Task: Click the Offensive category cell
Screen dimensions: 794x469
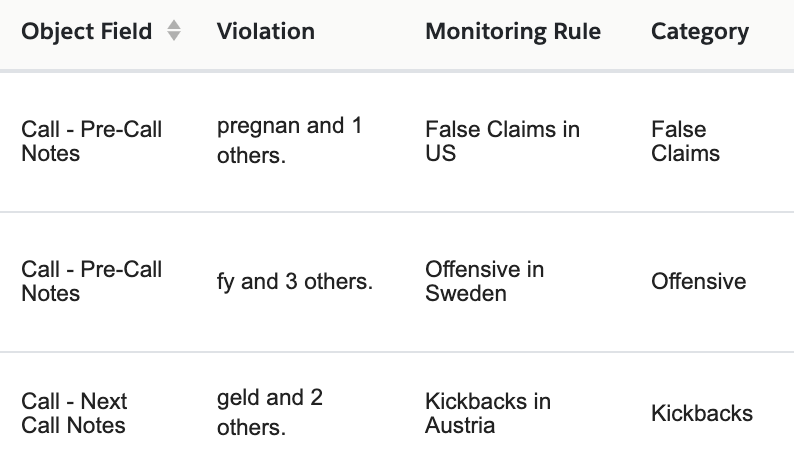Action: pyautogui.click(x=698, y=282)
